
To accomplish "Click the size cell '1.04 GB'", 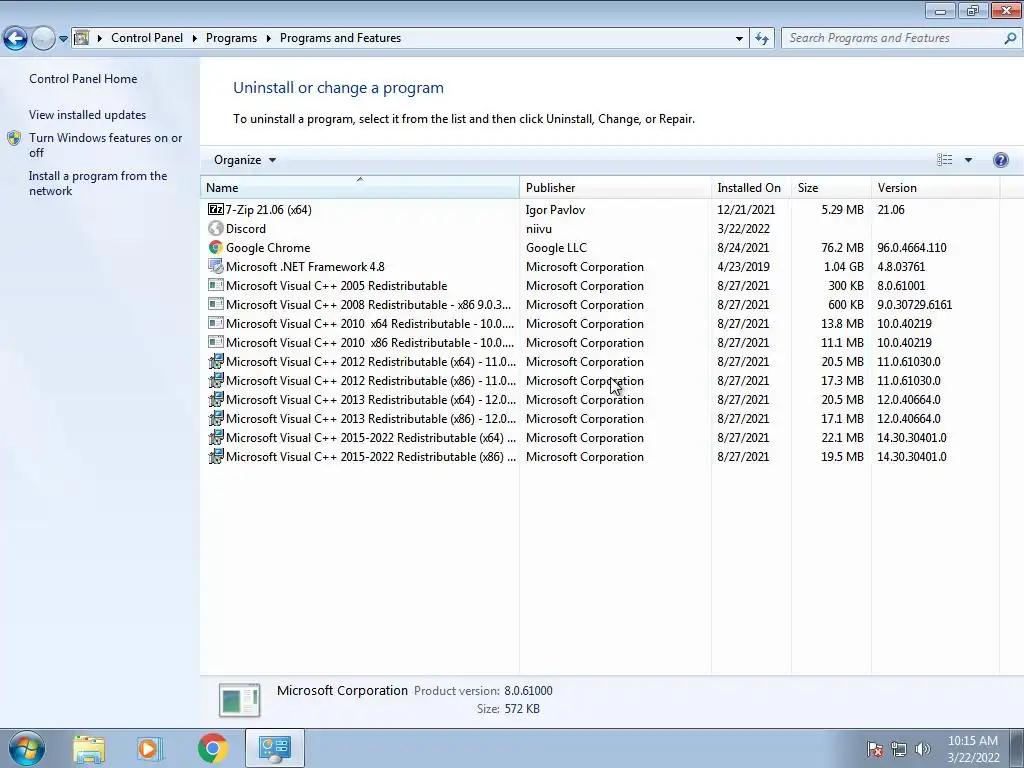I will 844,266.
